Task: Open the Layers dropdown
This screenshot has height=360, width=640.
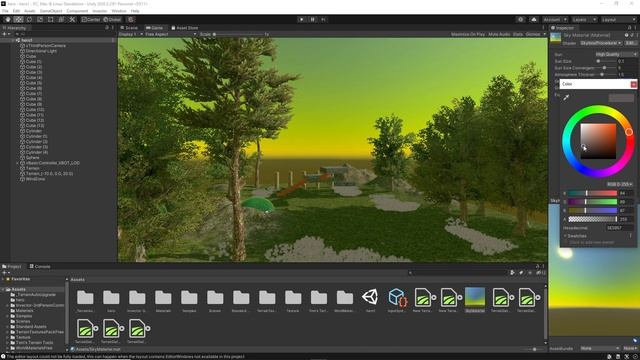Action: 584,19
